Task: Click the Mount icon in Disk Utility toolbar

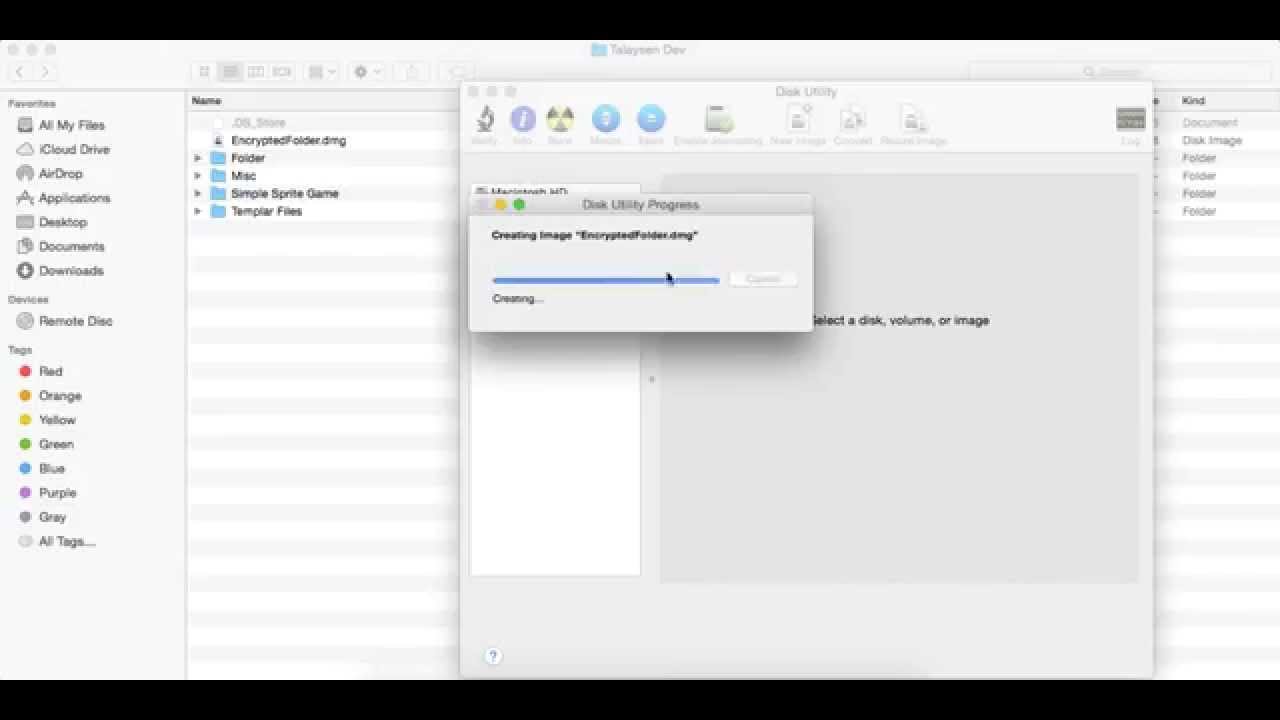Action: 605,119
